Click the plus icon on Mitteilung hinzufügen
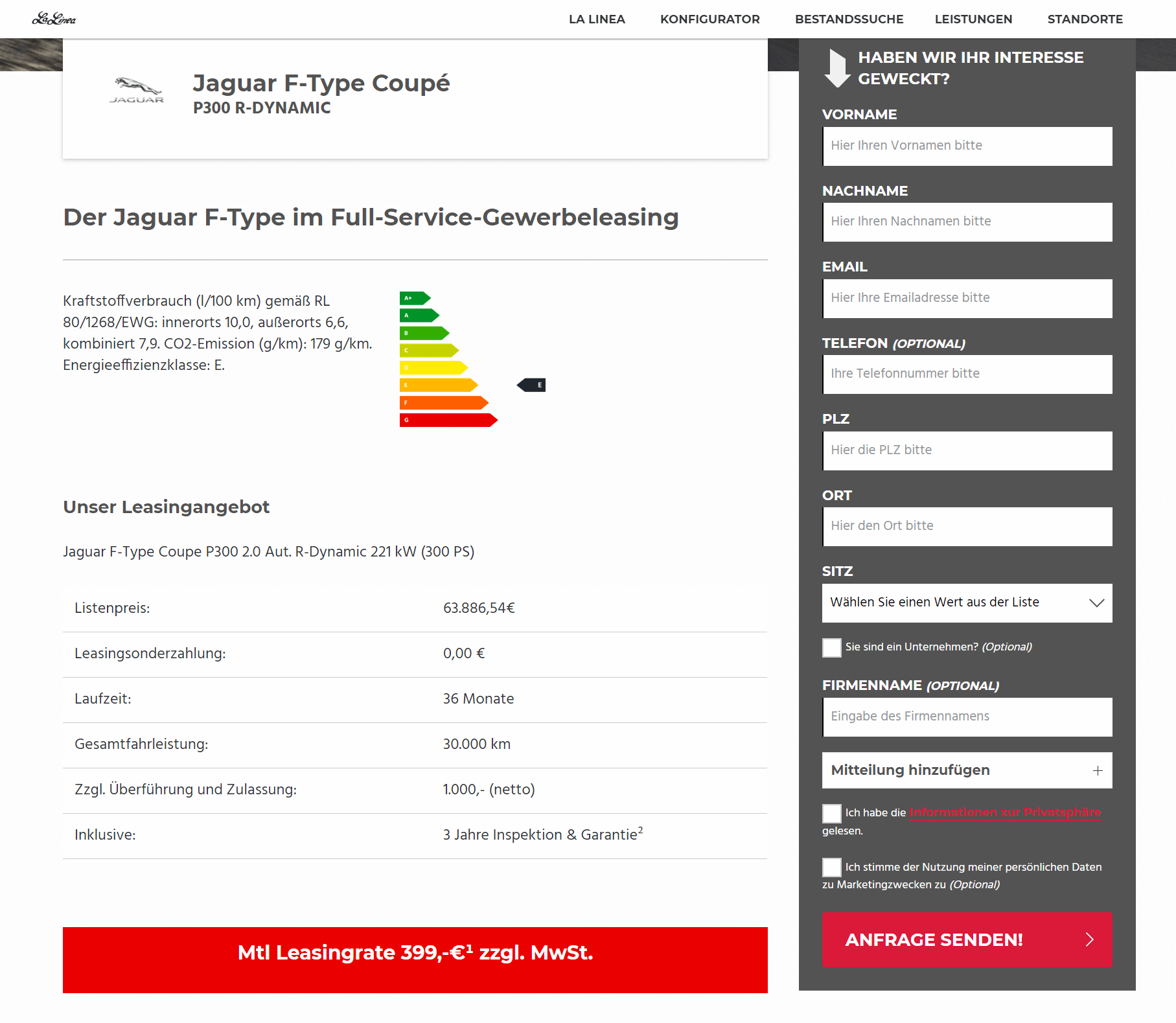The width and height of the screenshot is (1176, 1023). pos(1098,770)
